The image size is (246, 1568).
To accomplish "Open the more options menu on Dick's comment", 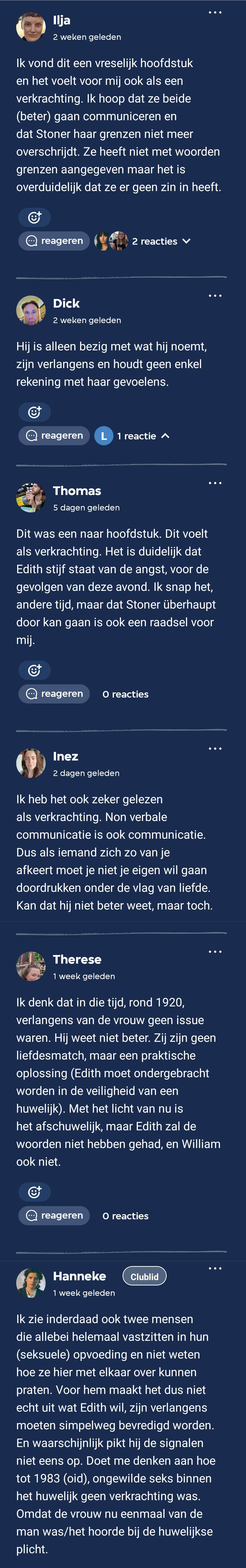I will coord(215,296).
